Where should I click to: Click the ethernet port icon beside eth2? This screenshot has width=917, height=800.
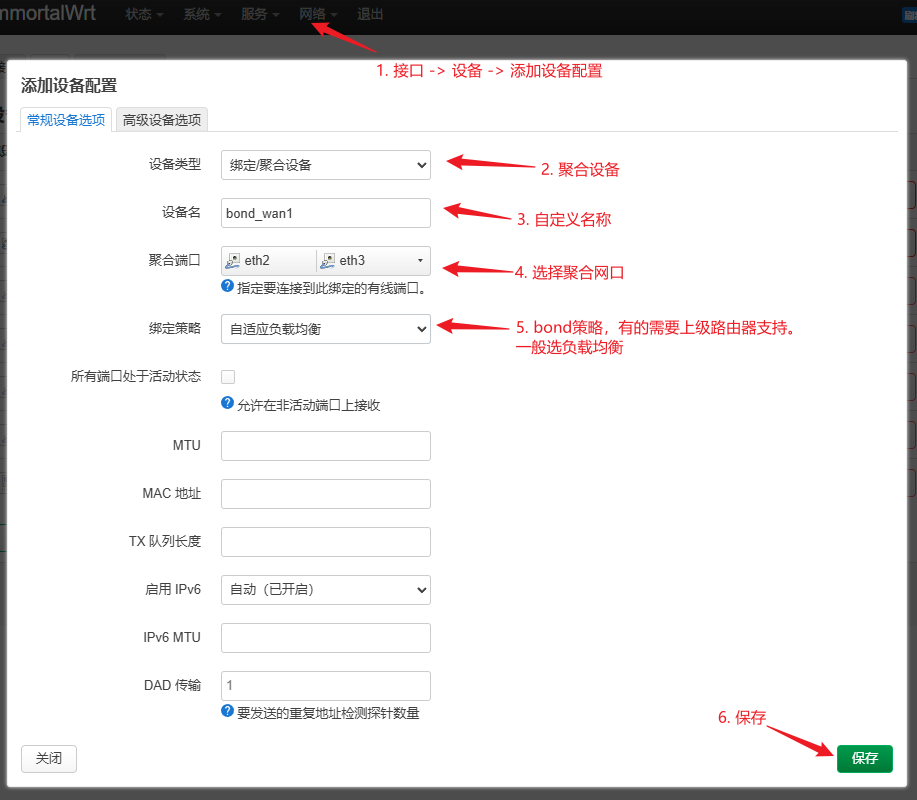(x=232, y=260)
